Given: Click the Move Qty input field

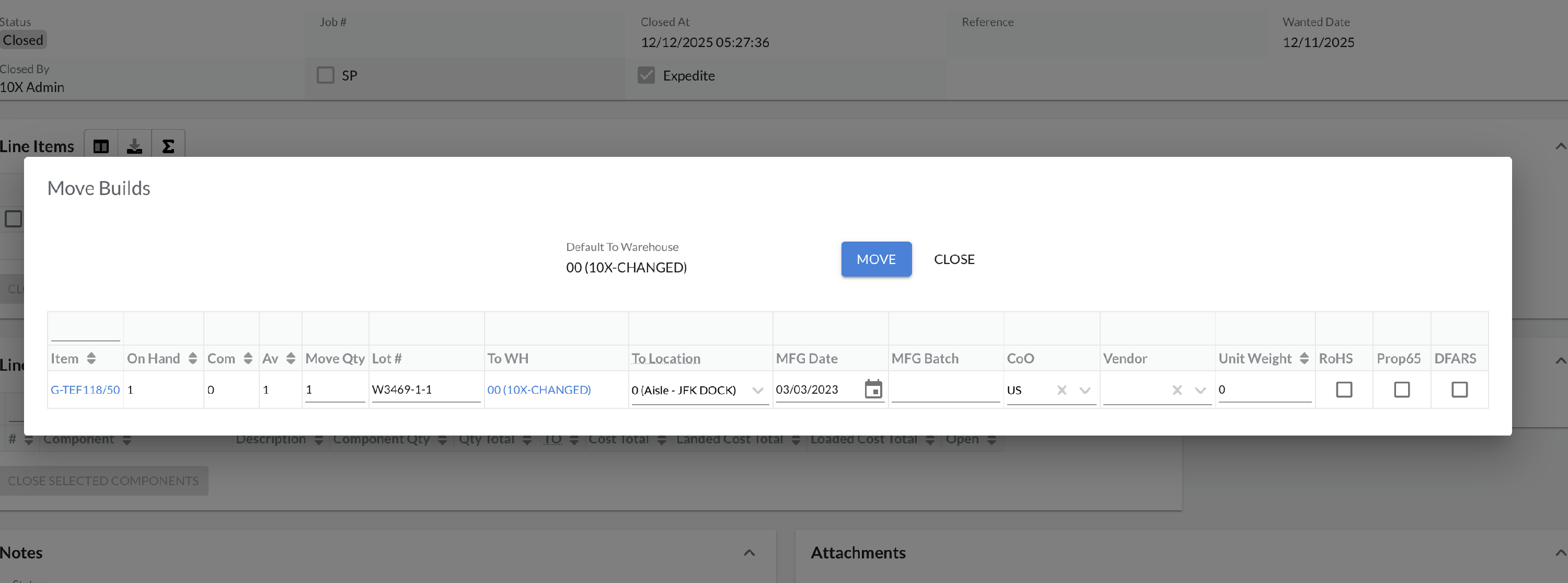Looking at the screenshot, I should [334, 389].
